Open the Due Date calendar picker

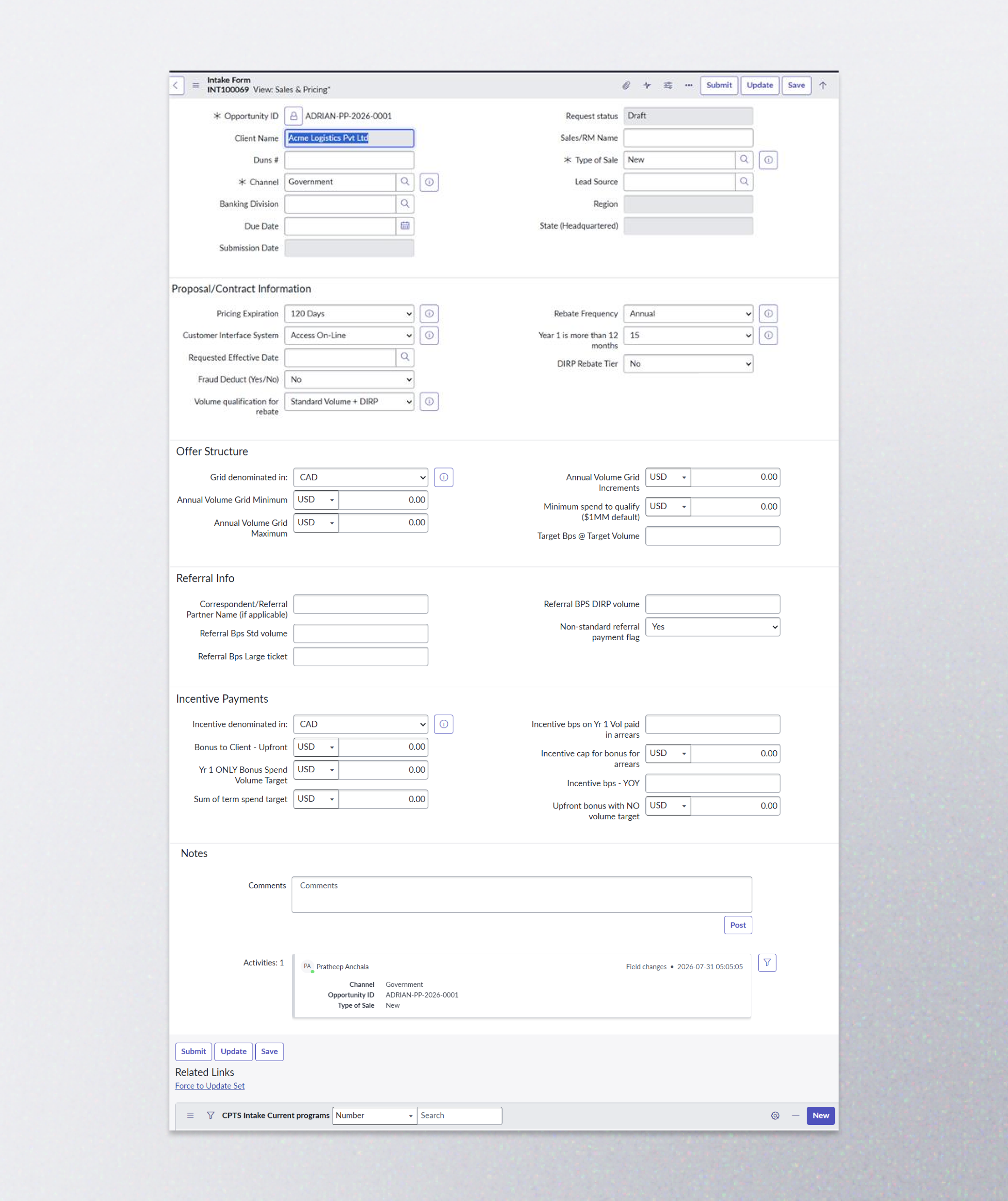(405, 226)
